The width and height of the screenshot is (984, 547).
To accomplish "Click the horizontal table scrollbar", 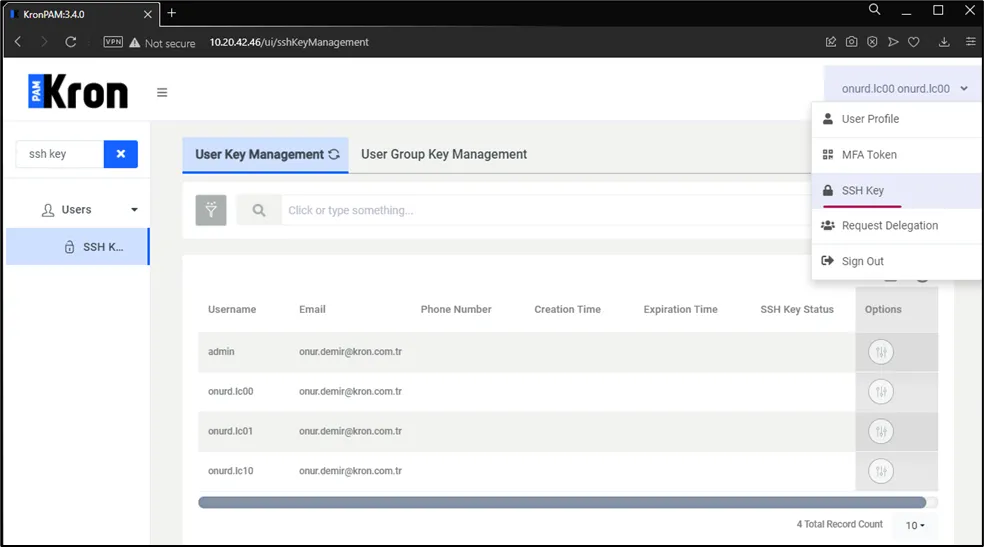I will point(561,502).
